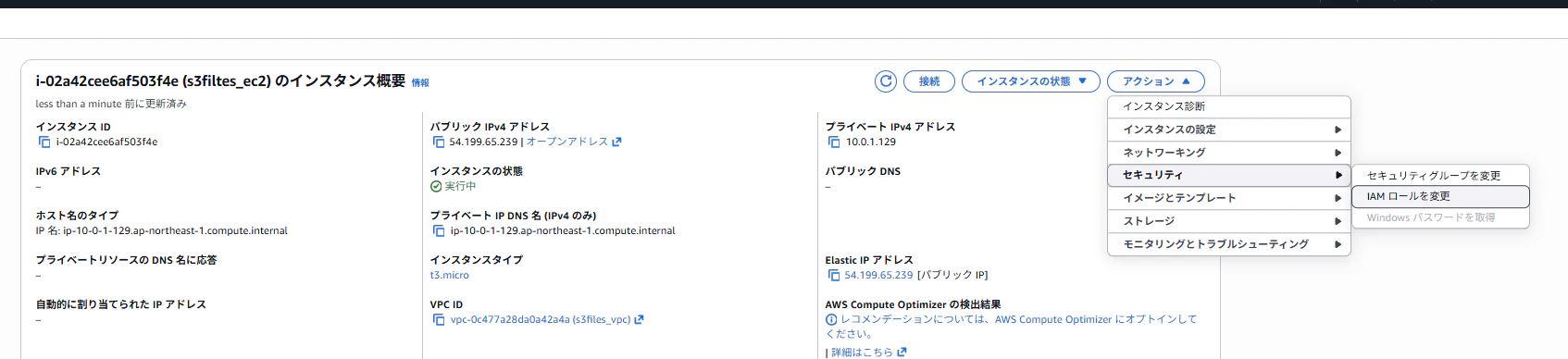Expand the ネットワーキング submenu

(x=1229, y=153)
